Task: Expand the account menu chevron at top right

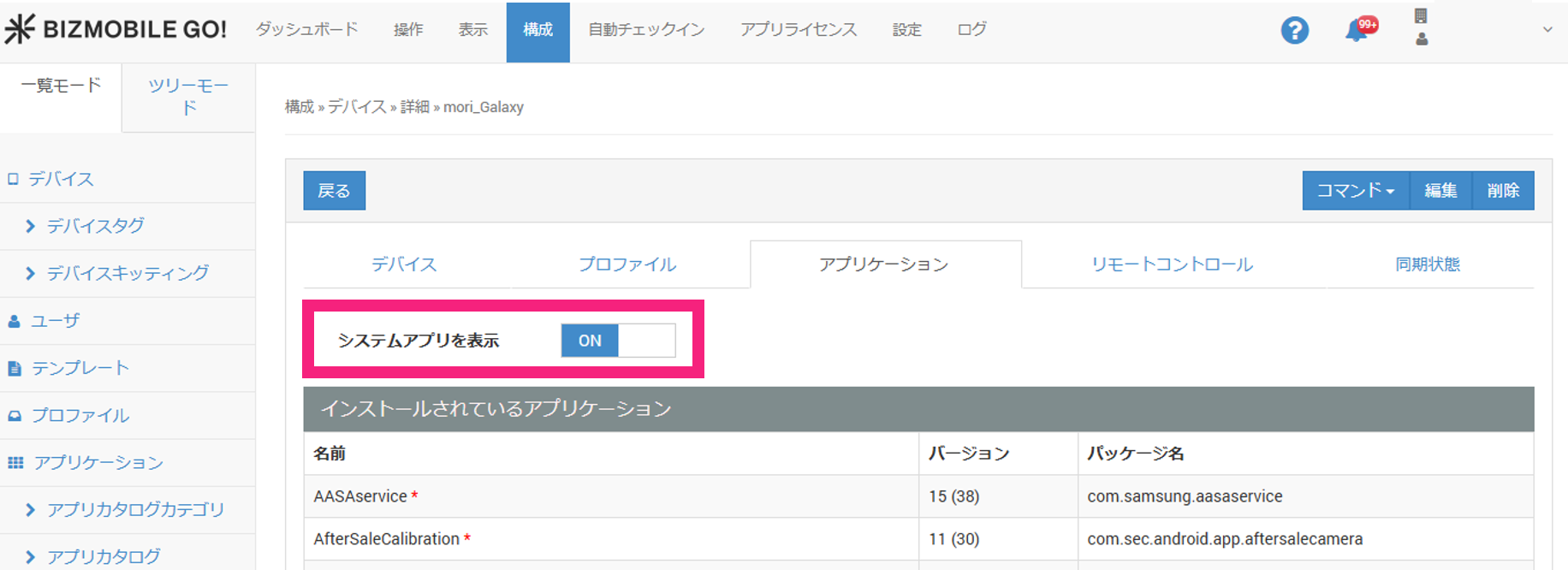Action: [x=1547, y=30]
